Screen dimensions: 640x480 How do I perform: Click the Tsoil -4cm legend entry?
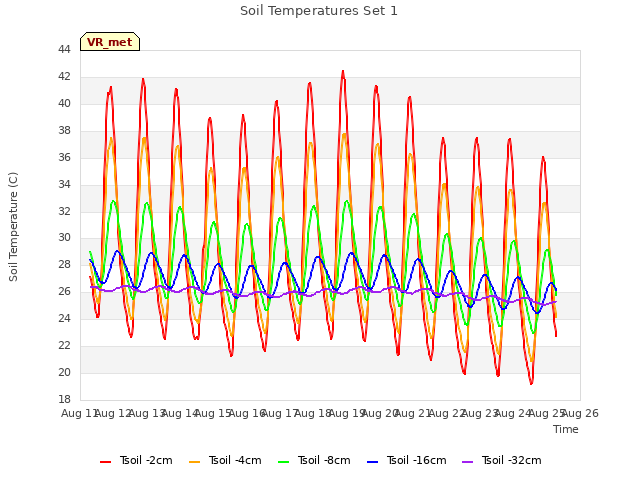225,460
